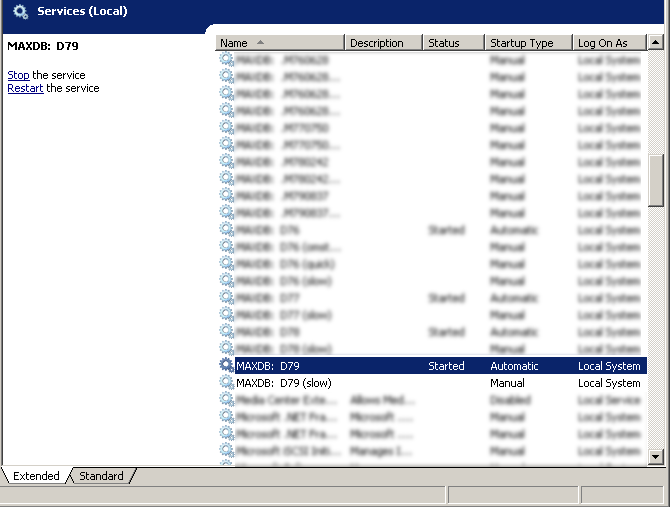Switch to the Extended tab
670x507 pixels.
[x=36, y=476]
